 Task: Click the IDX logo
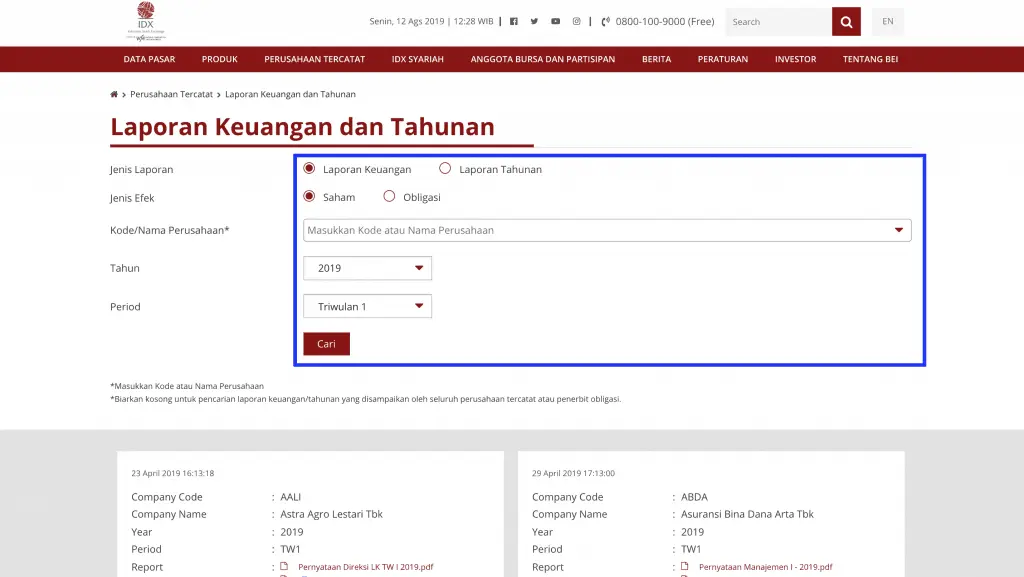coord(145,21)
